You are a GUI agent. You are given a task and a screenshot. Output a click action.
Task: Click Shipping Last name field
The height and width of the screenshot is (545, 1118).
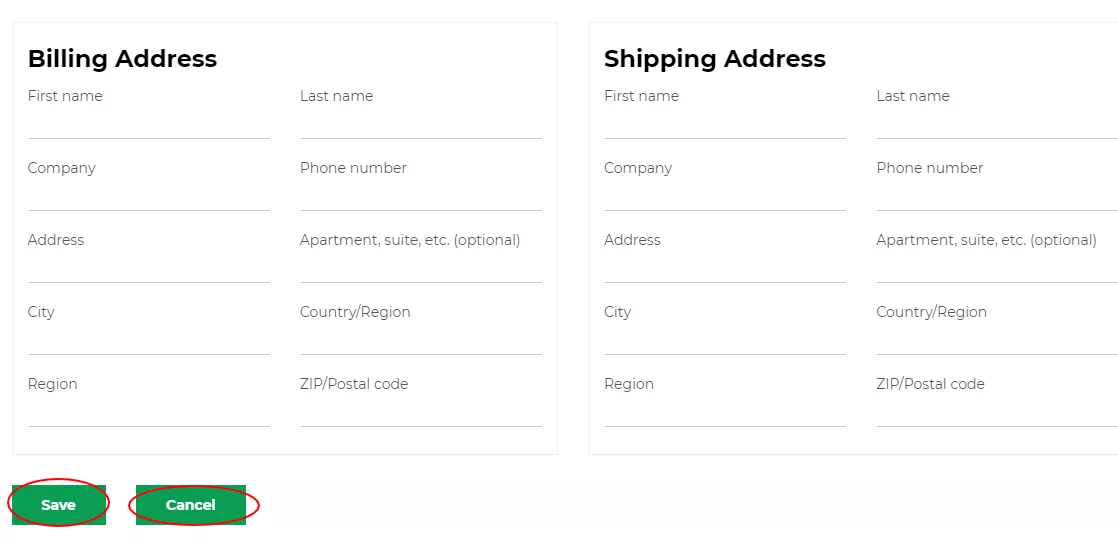coord(996,124)
